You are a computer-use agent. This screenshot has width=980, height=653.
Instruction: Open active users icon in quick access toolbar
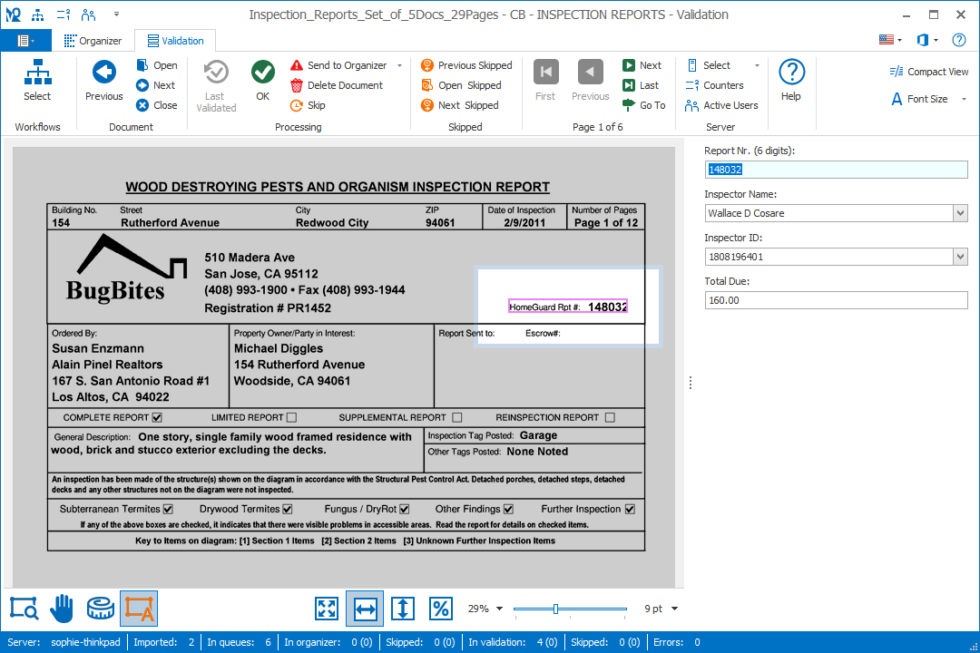pyautogui.click(x=89, y=14)
